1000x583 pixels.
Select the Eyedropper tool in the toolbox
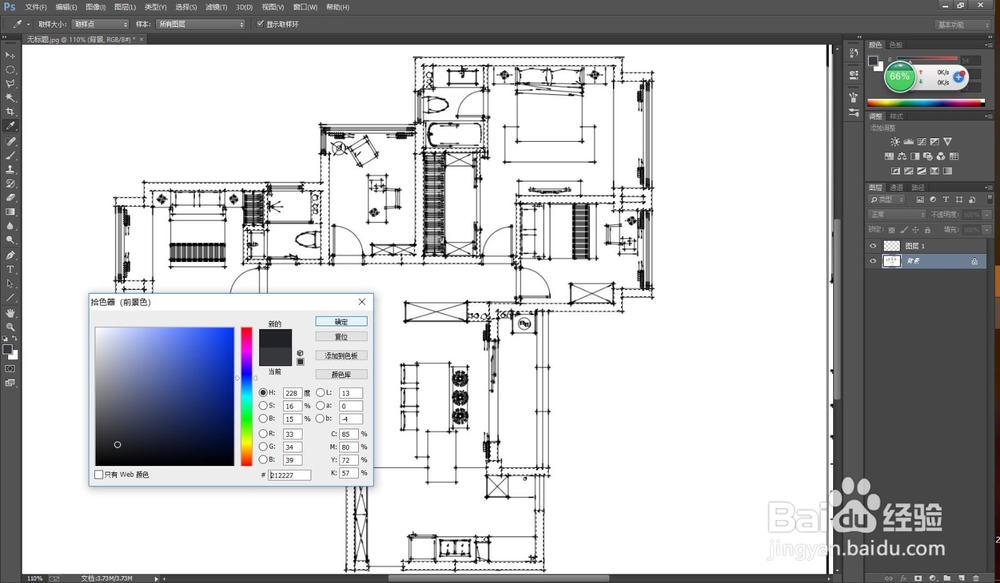[10, 126]
